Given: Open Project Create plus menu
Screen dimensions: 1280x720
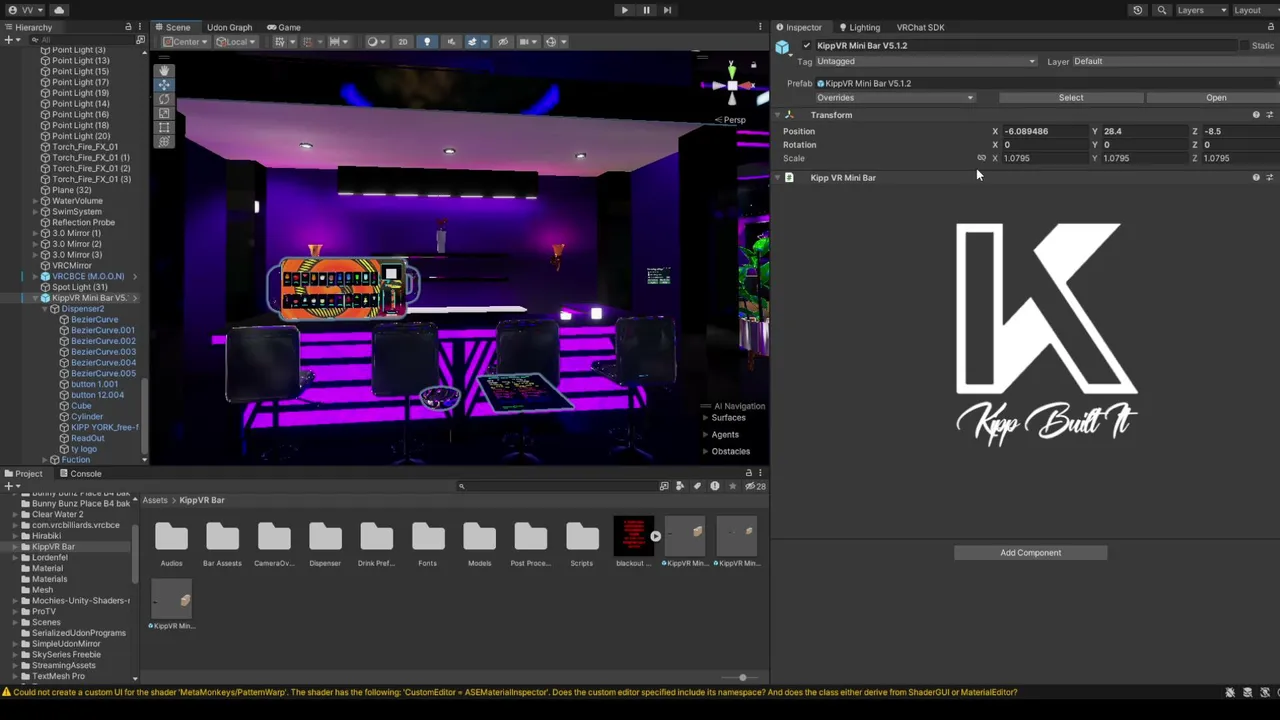Looking at the screenshot, I should (12, 486).
